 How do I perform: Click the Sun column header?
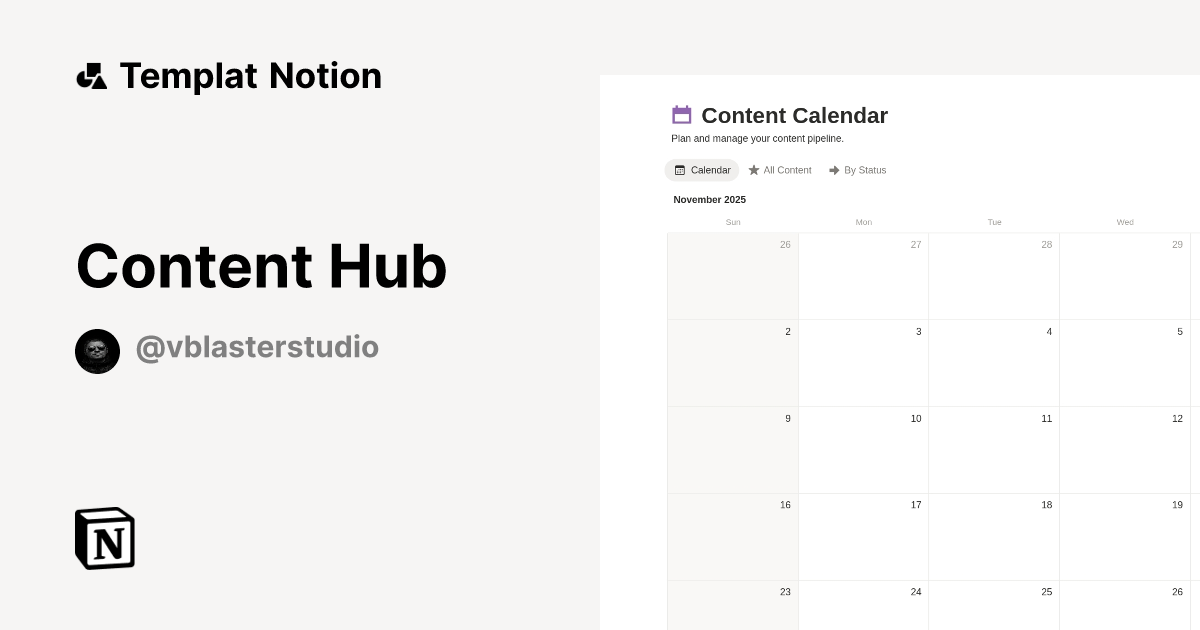(x=733, y=222)
